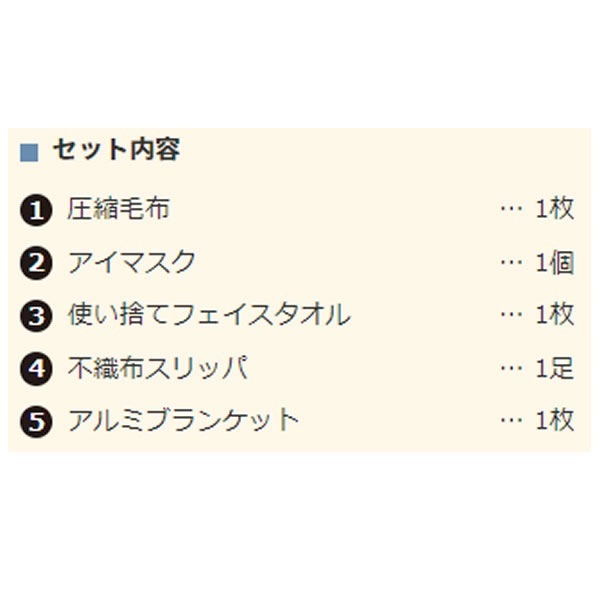
Task: Click the 1個 quantity for アイマスク
Action: tap(555, 262)
